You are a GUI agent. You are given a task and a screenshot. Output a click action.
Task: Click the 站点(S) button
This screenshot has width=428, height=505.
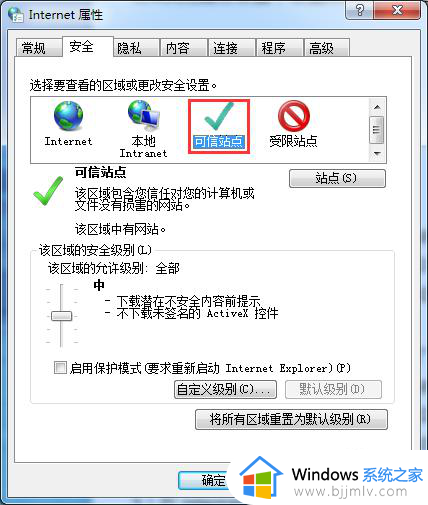337,178
